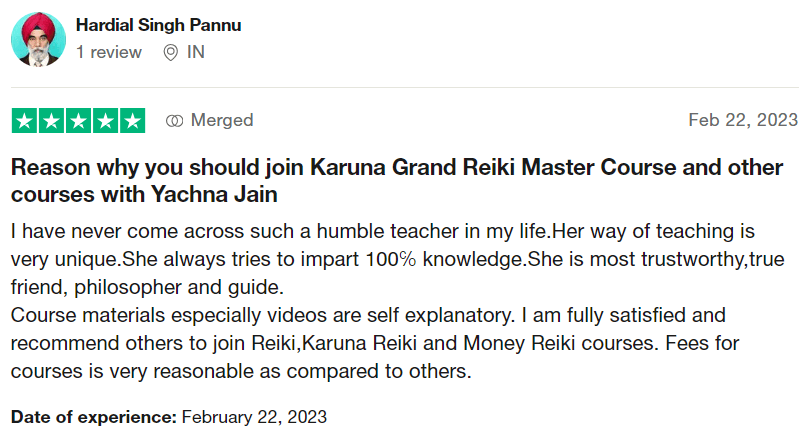Select the 'IN' country code
The height and width of the screenshot is (433, 812).
(196, 52)
